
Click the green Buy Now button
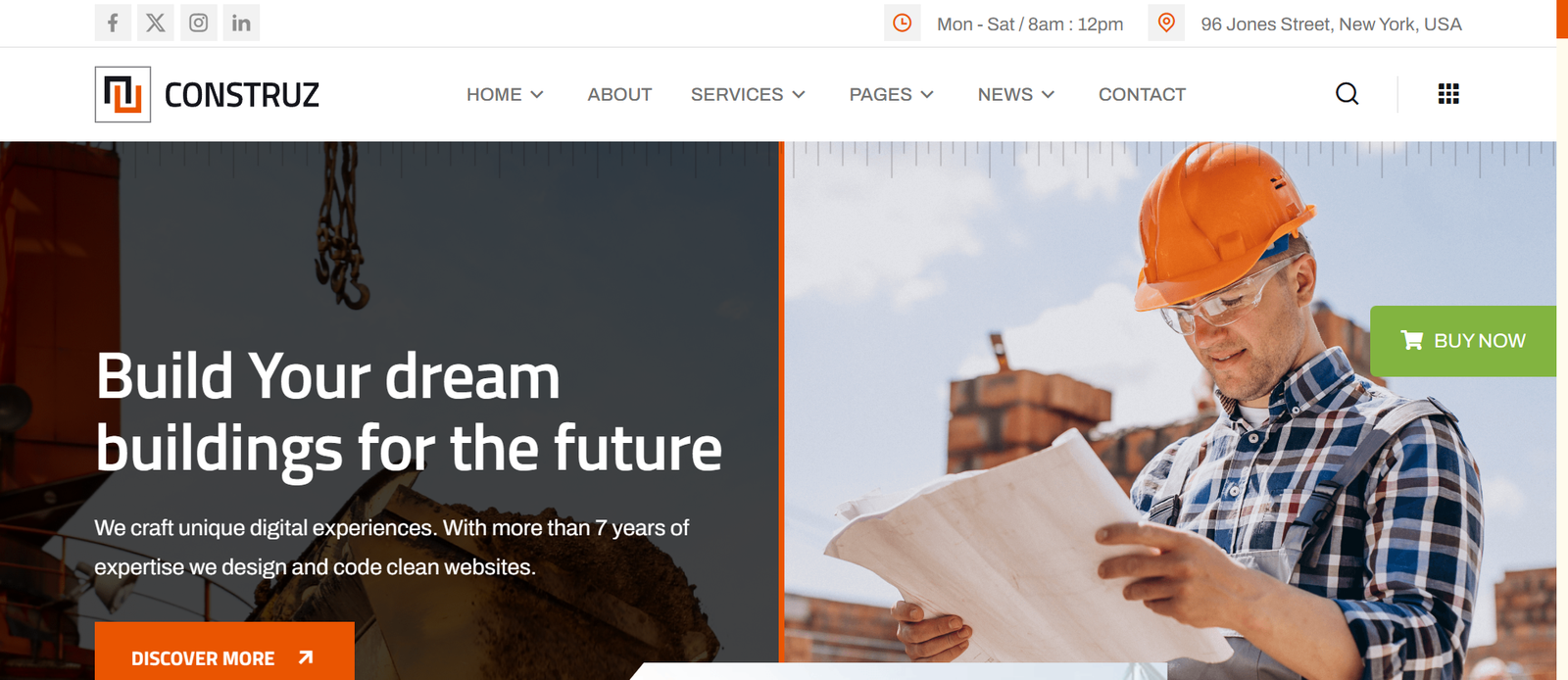1463,341
